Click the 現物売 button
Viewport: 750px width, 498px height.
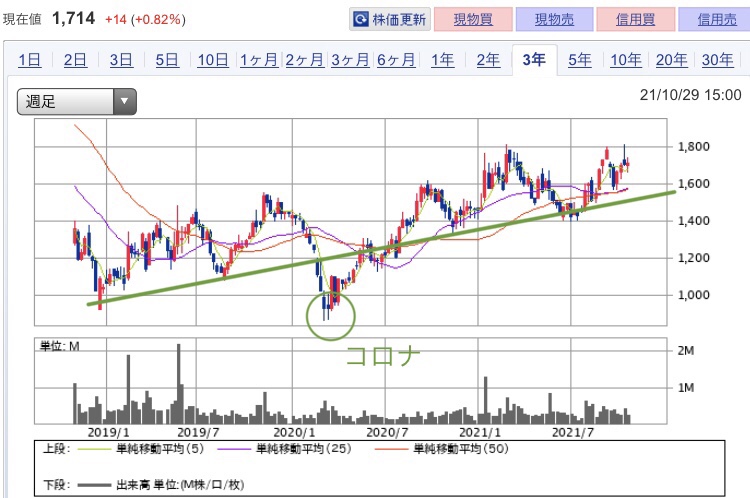coord(554,19)
